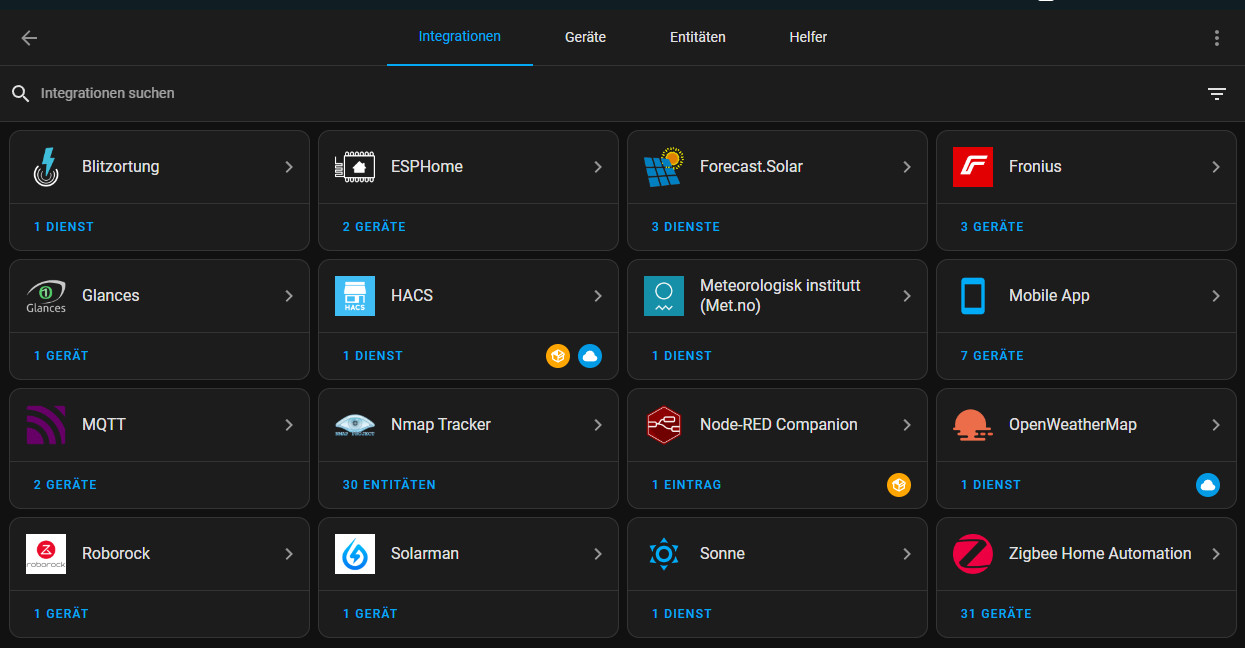Image resolution: width=1245 pixels, height=648 pixels.
Task: Click the Forecast.Solar panel logo
Action: click(663, 167)
